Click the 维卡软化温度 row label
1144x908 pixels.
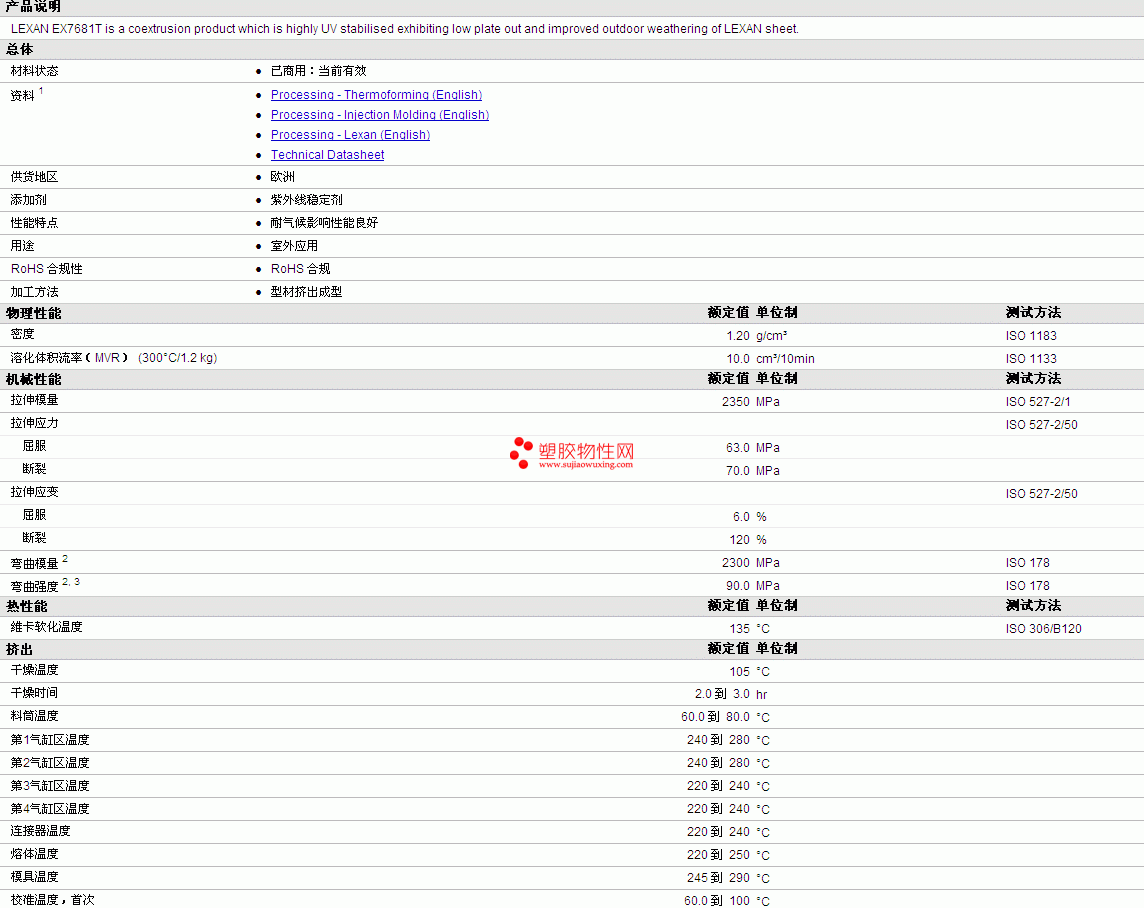click(47, 626)
